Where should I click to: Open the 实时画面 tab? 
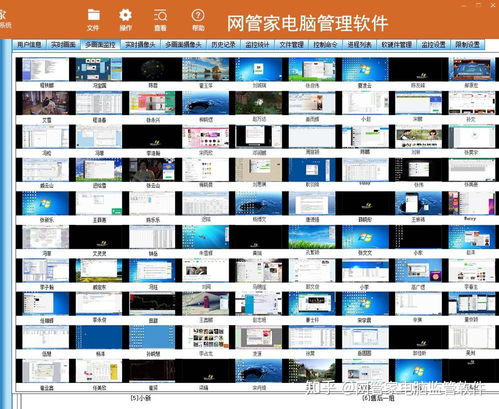click(x=63, y=44)
